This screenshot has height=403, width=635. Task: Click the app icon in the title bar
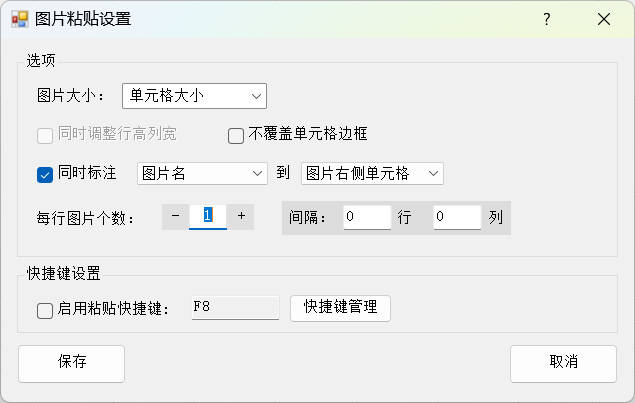coord(19,19)
